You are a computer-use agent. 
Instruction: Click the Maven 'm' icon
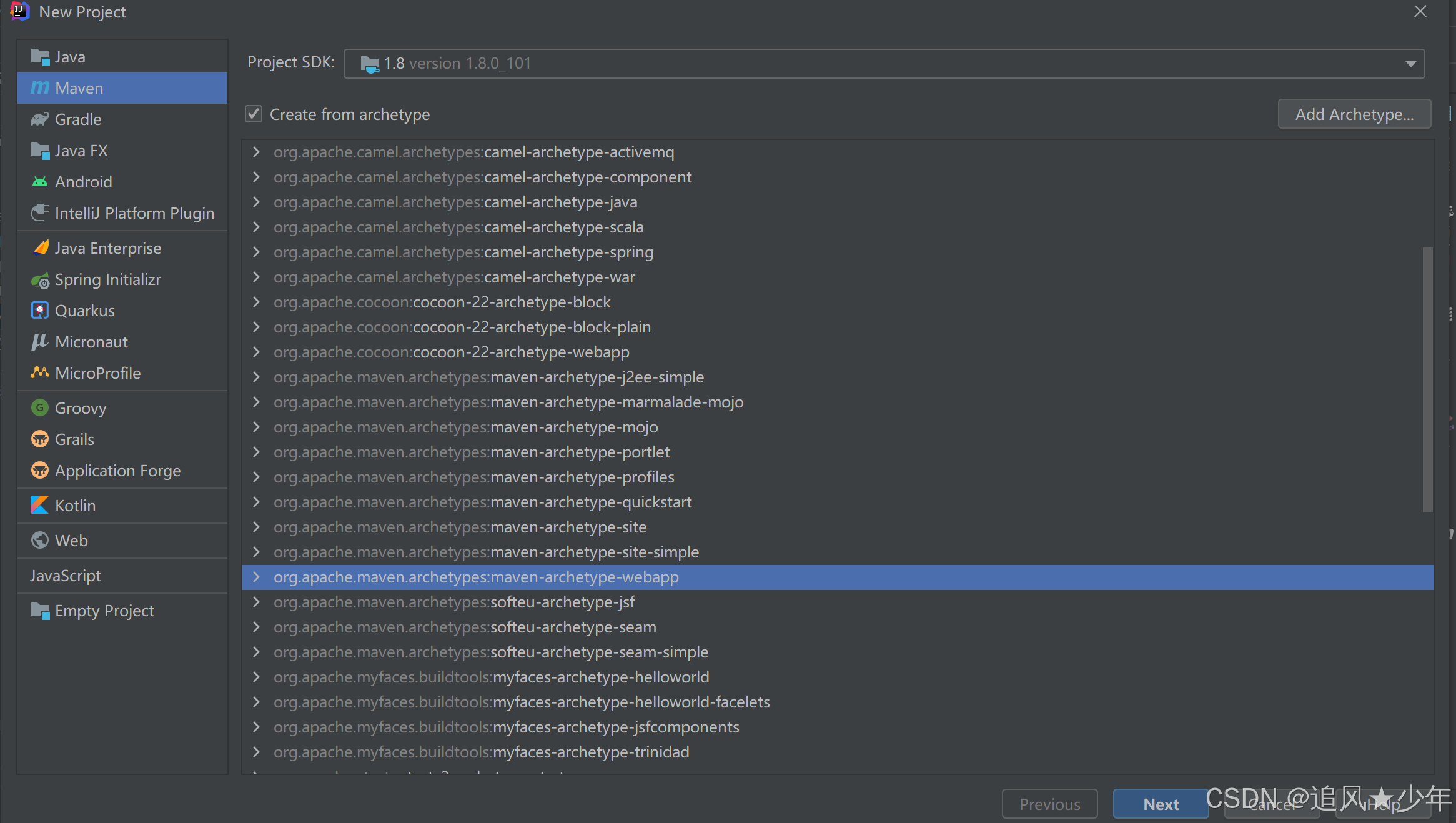[x=40, y=88]
